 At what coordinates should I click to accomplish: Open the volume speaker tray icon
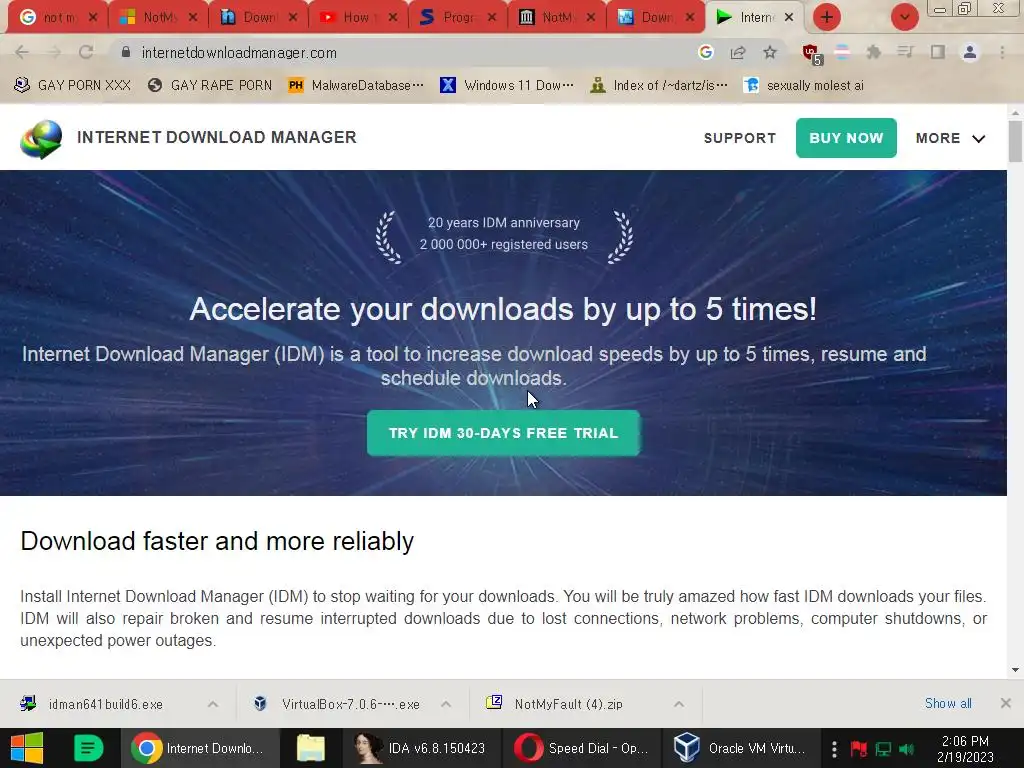click(x=906, y=749)
